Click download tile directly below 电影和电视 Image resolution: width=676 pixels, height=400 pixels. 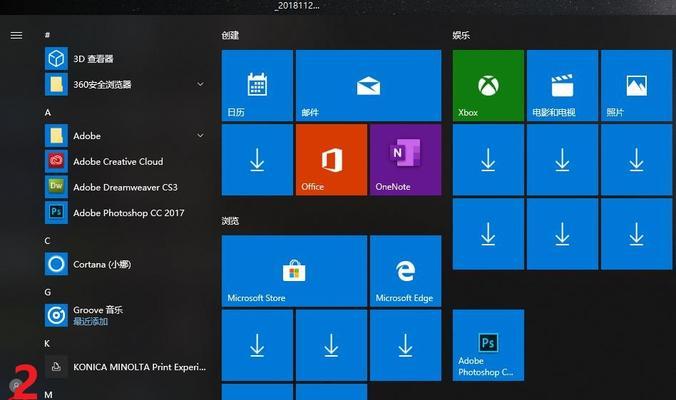(563, 159)
